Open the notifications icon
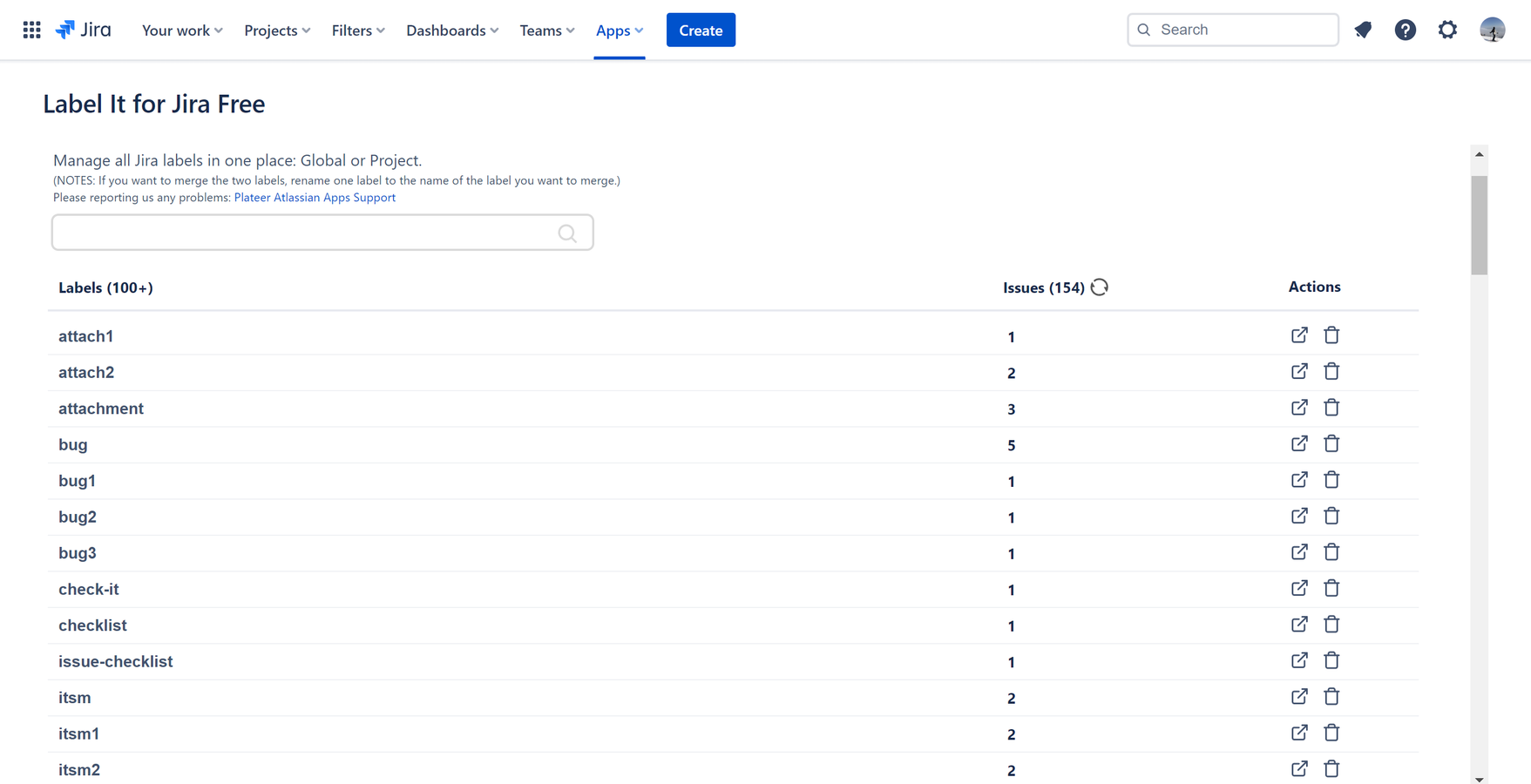 pyautogui.click(x=1363, y=30)
